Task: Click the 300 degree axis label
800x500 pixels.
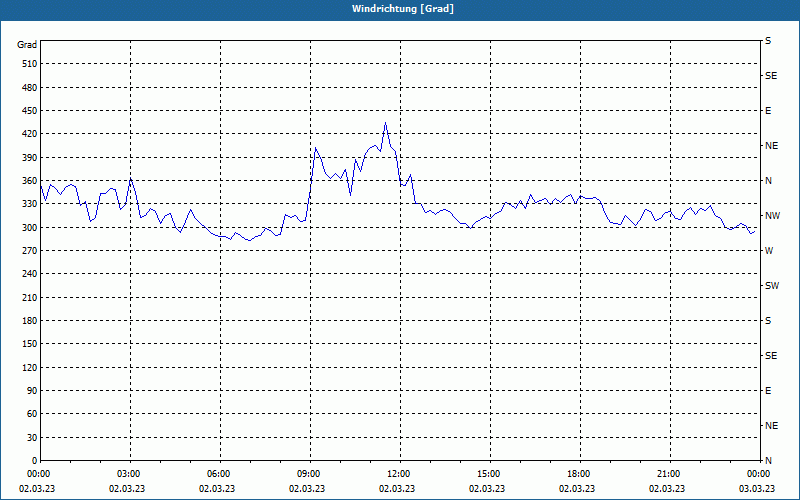Action: tap(30, 228)
